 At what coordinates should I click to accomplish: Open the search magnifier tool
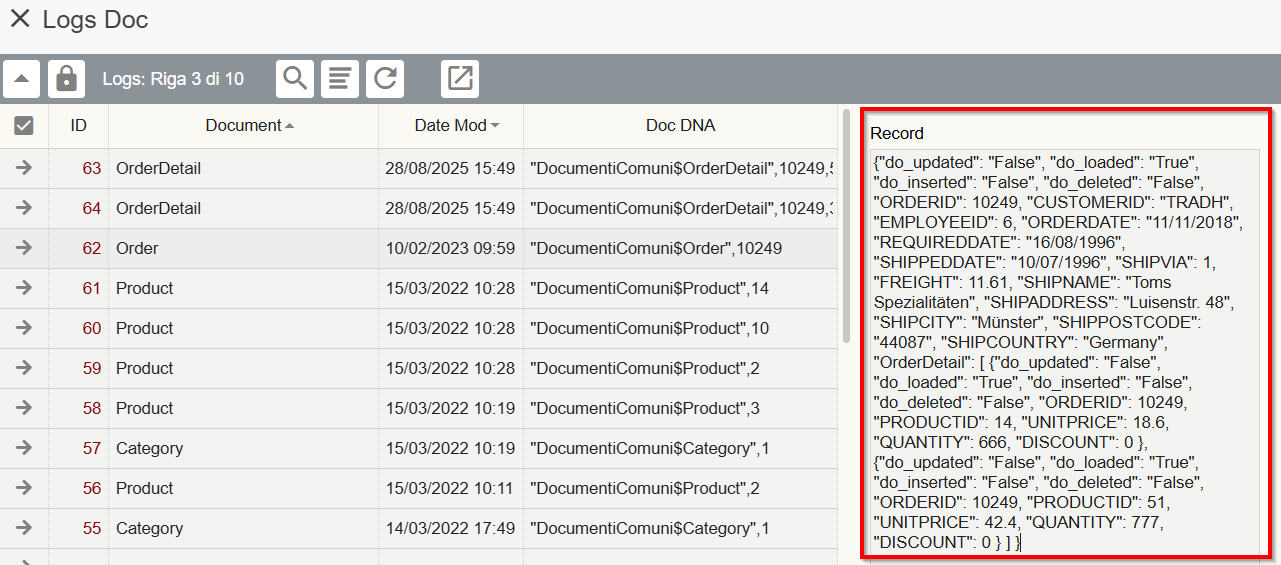[294, 79]
